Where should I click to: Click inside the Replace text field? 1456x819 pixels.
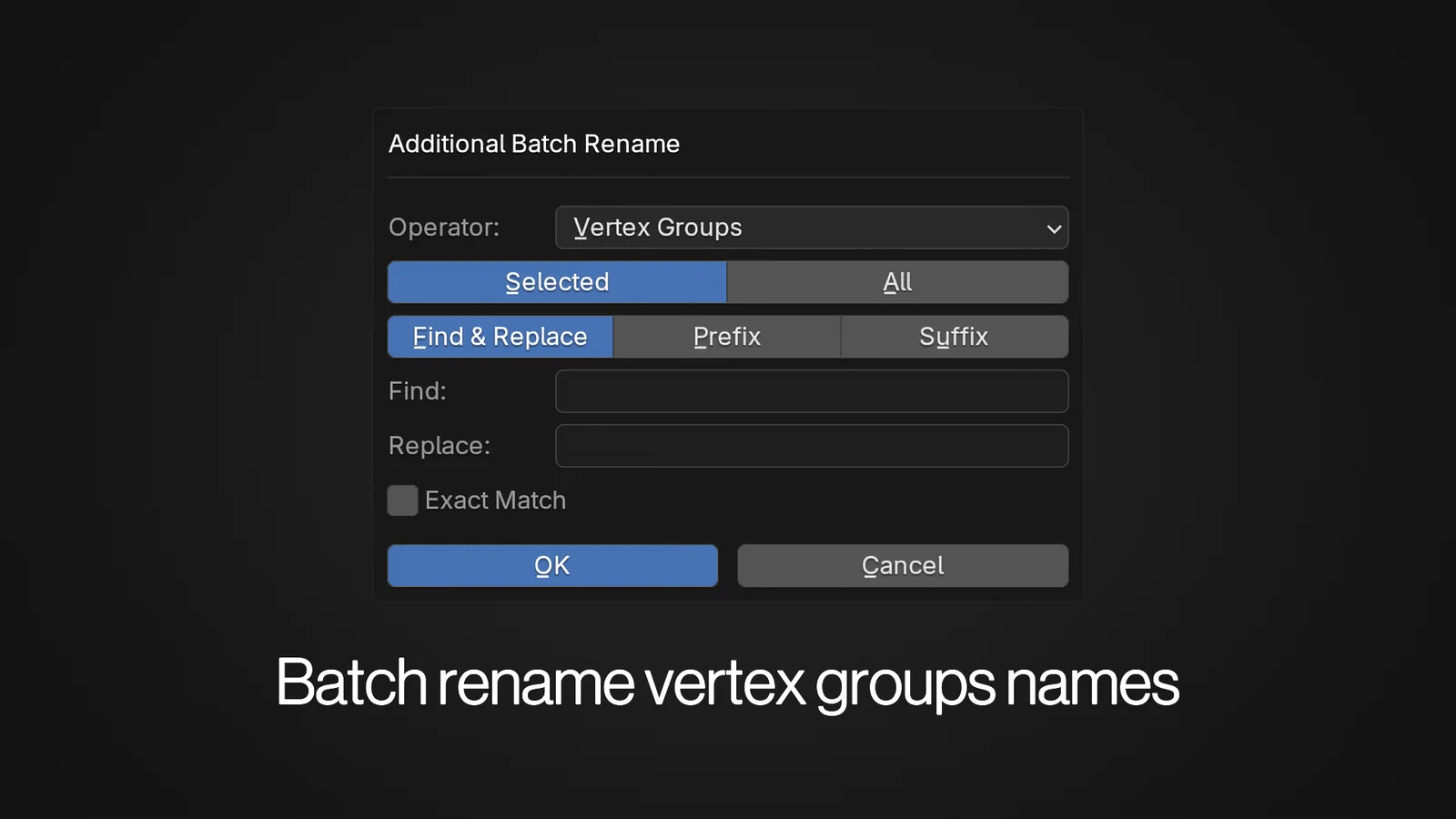[x=812, y=446]
